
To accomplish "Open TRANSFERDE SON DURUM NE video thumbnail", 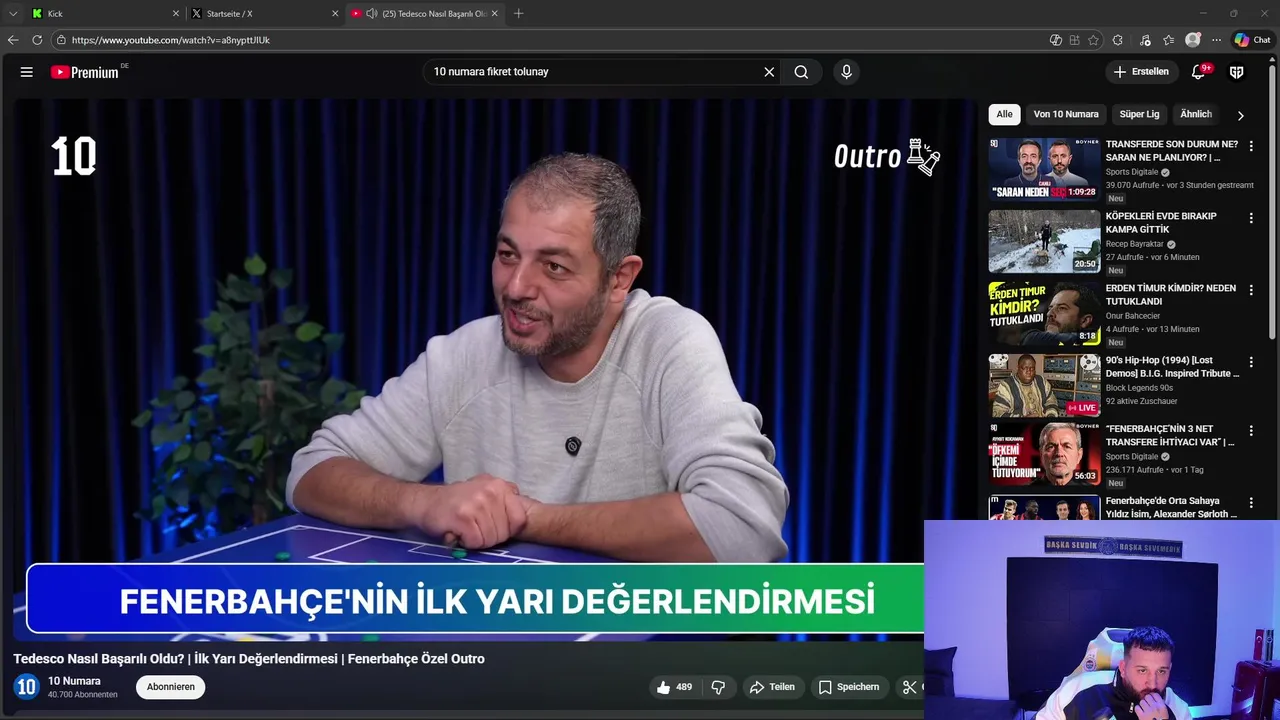I will [x=1044, y=169].
